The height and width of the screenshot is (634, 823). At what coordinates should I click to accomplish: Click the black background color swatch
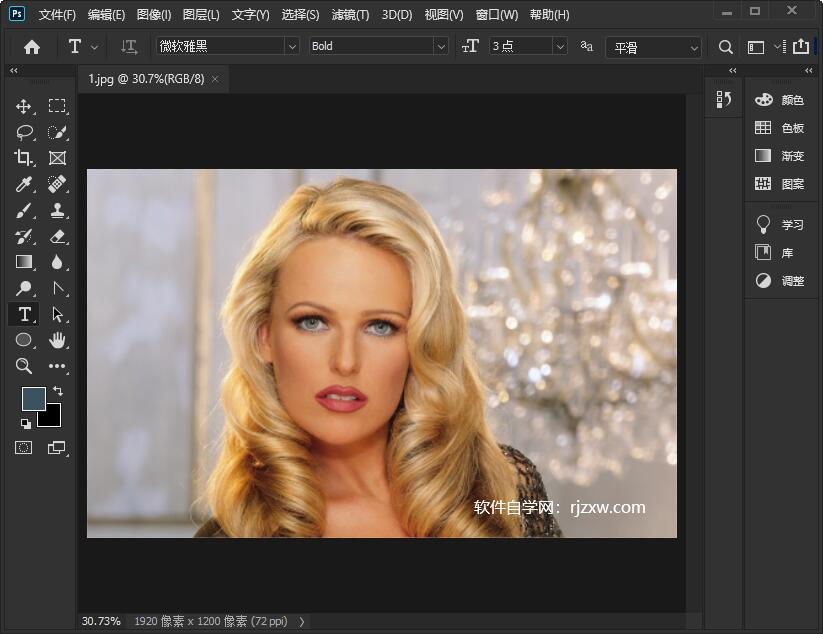[52, 418]
